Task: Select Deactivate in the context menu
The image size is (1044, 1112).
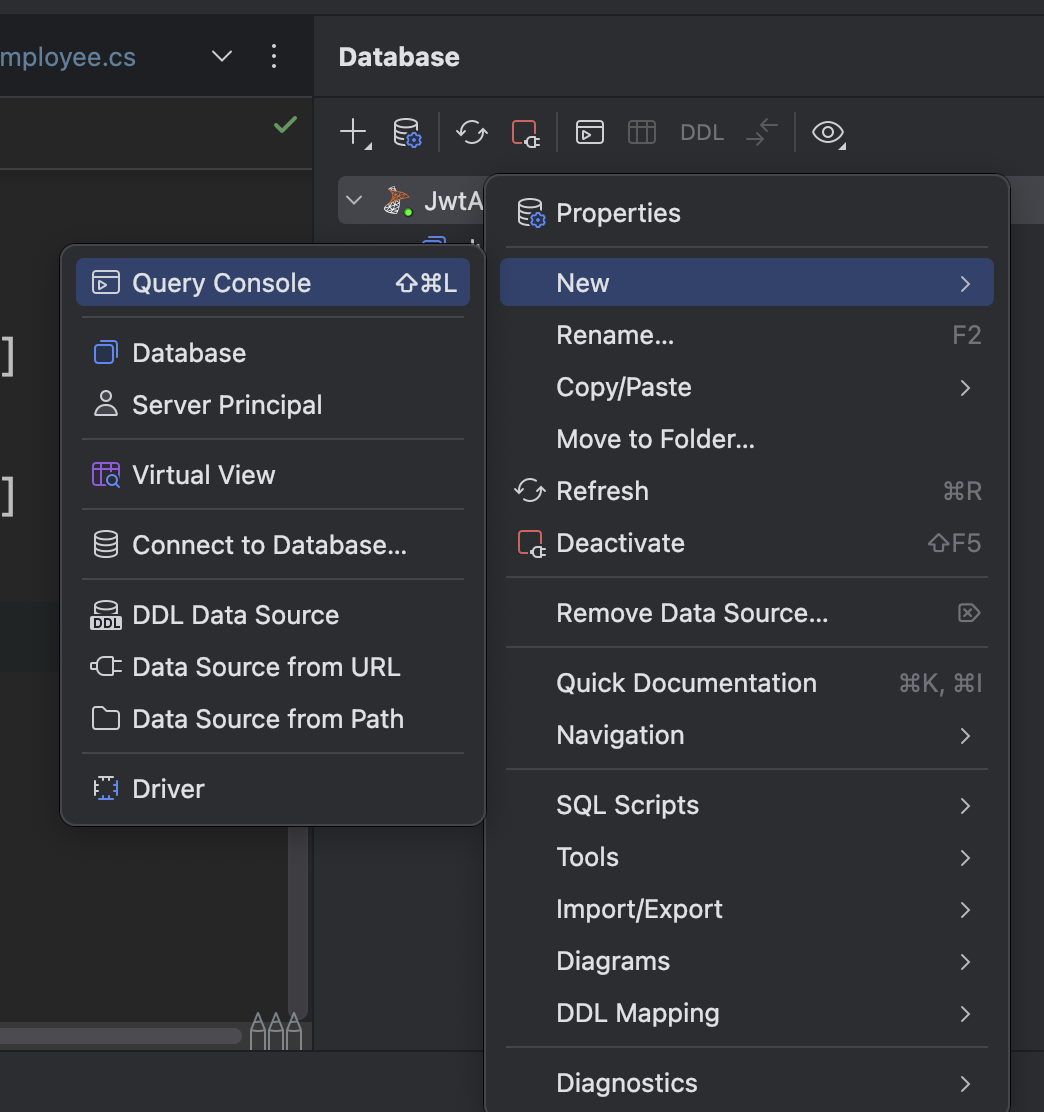Action: point(620,543)
